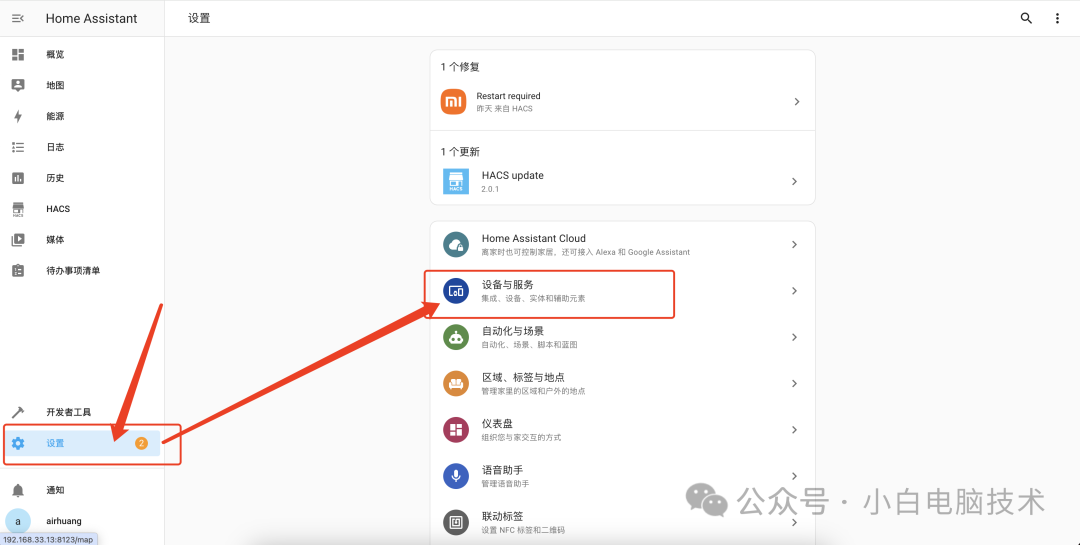
Task: Open the 历史 history chart icon
Action: (x=18, y=178)
